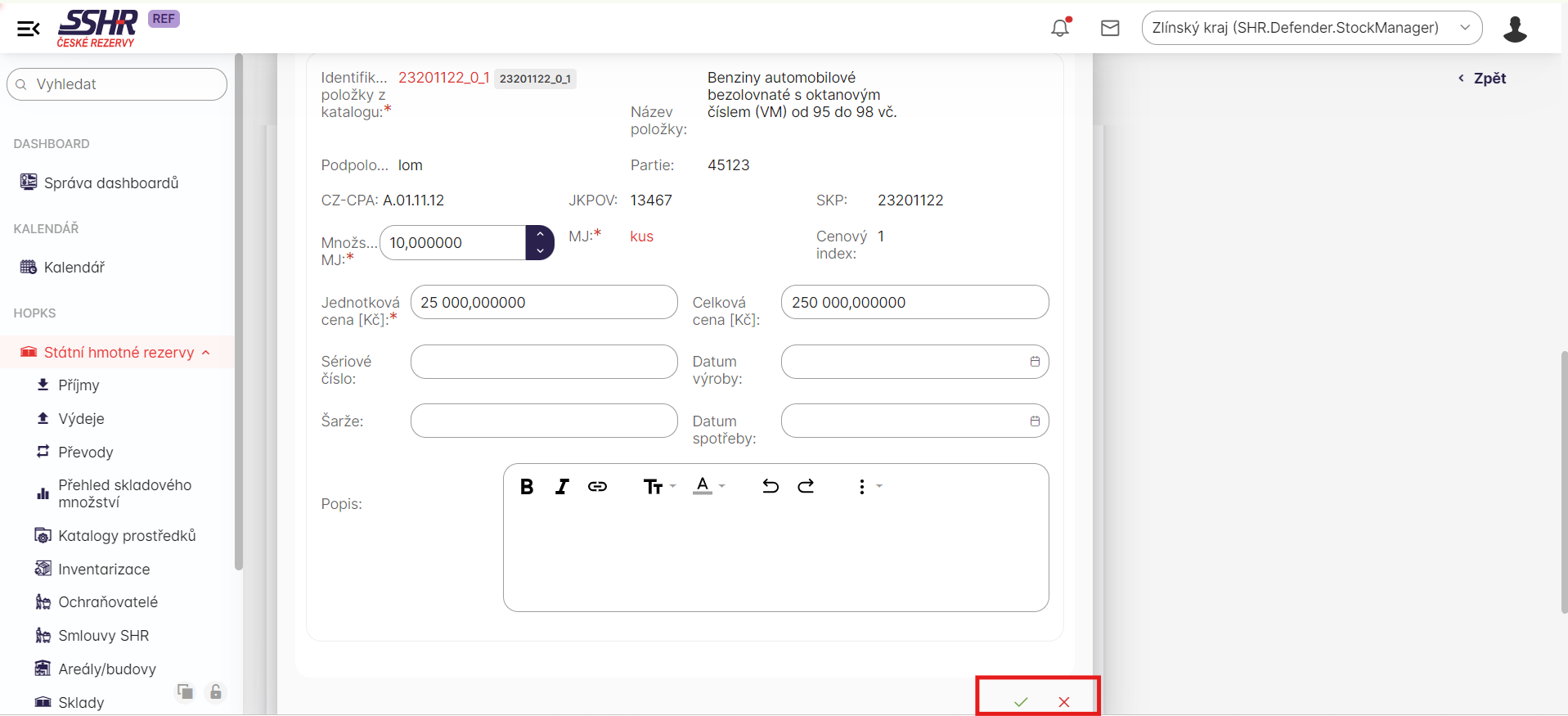
Task: Confirm the item with green checkmark
Action: [1021, 702]
